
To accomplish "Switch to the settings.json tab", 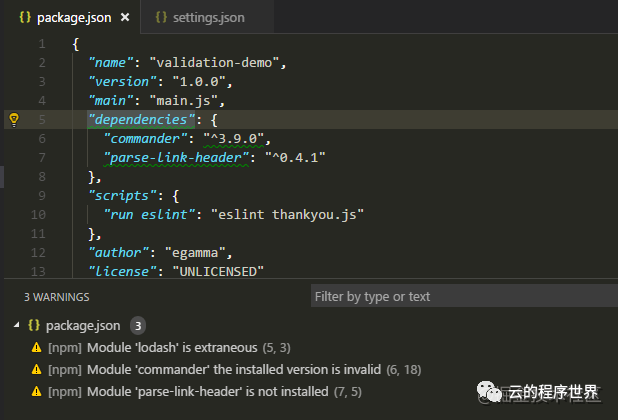I will (x=208, y=17).
